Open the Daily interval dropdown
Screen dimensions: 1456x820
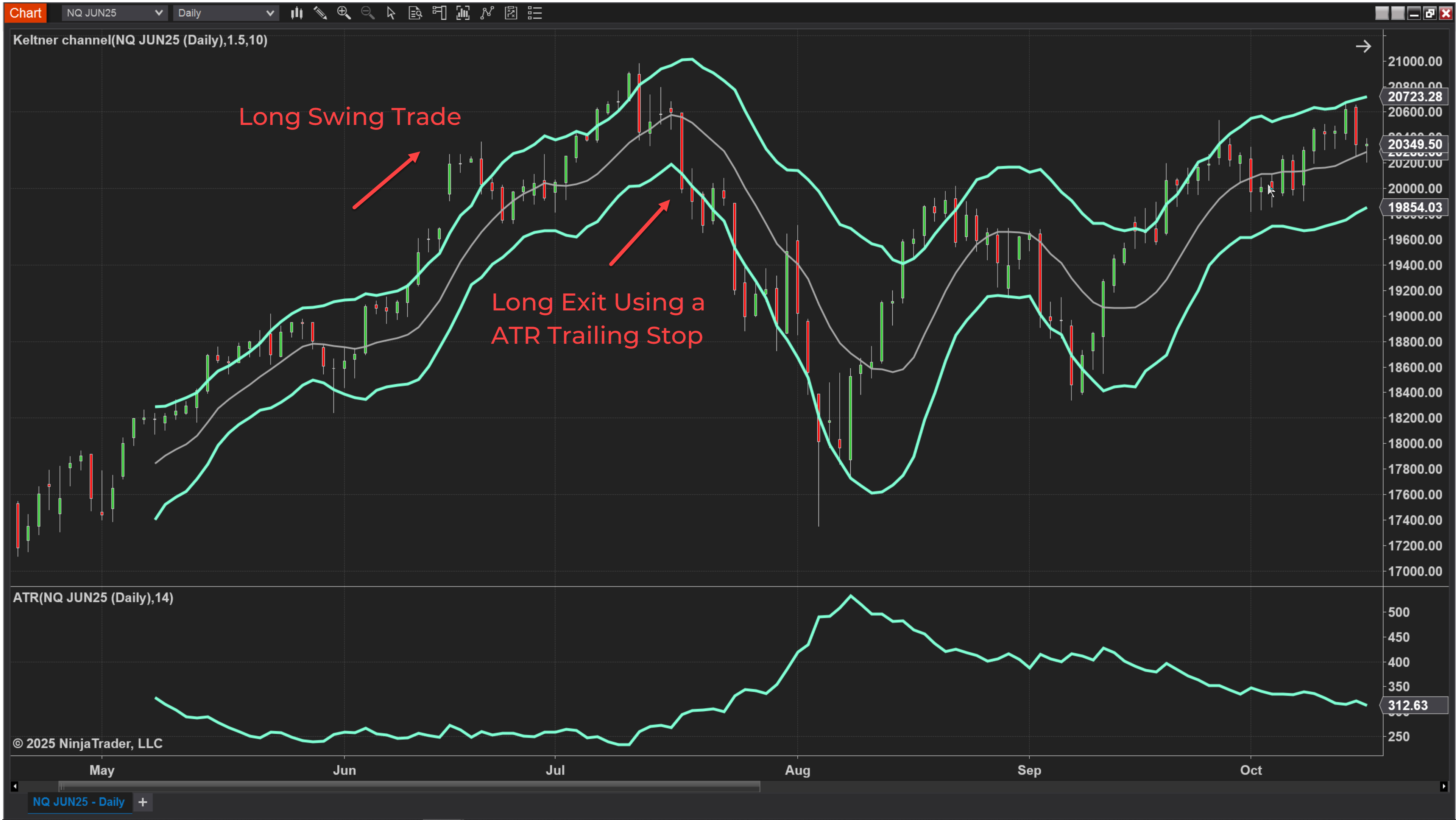pos(226,13)
